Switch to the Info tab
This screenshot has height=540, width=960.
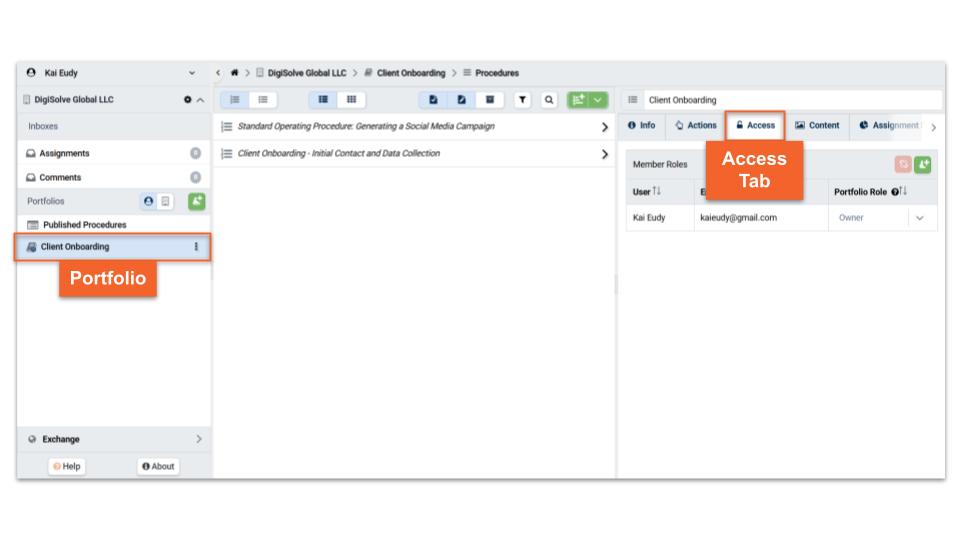pyautogui.click(x=641, y=126)
